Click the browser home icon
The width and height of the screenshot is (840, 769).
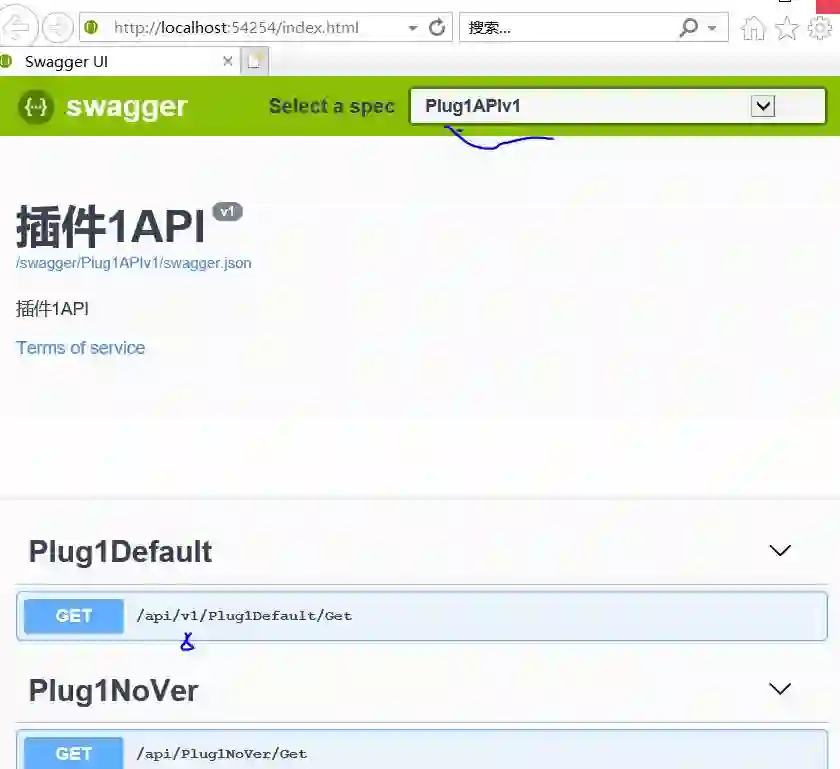[753, 28]
